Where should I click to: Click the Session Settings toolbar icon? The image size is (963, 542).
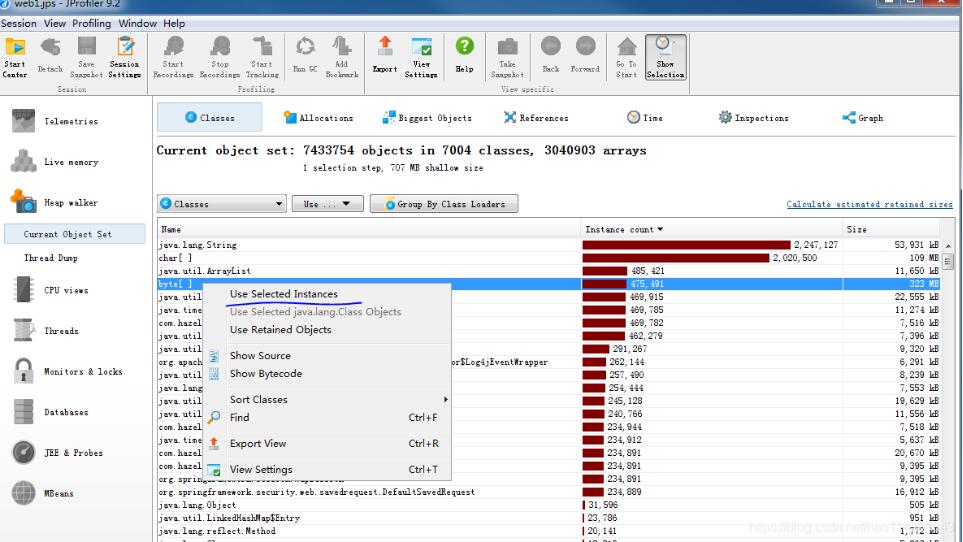click(125, 57)
